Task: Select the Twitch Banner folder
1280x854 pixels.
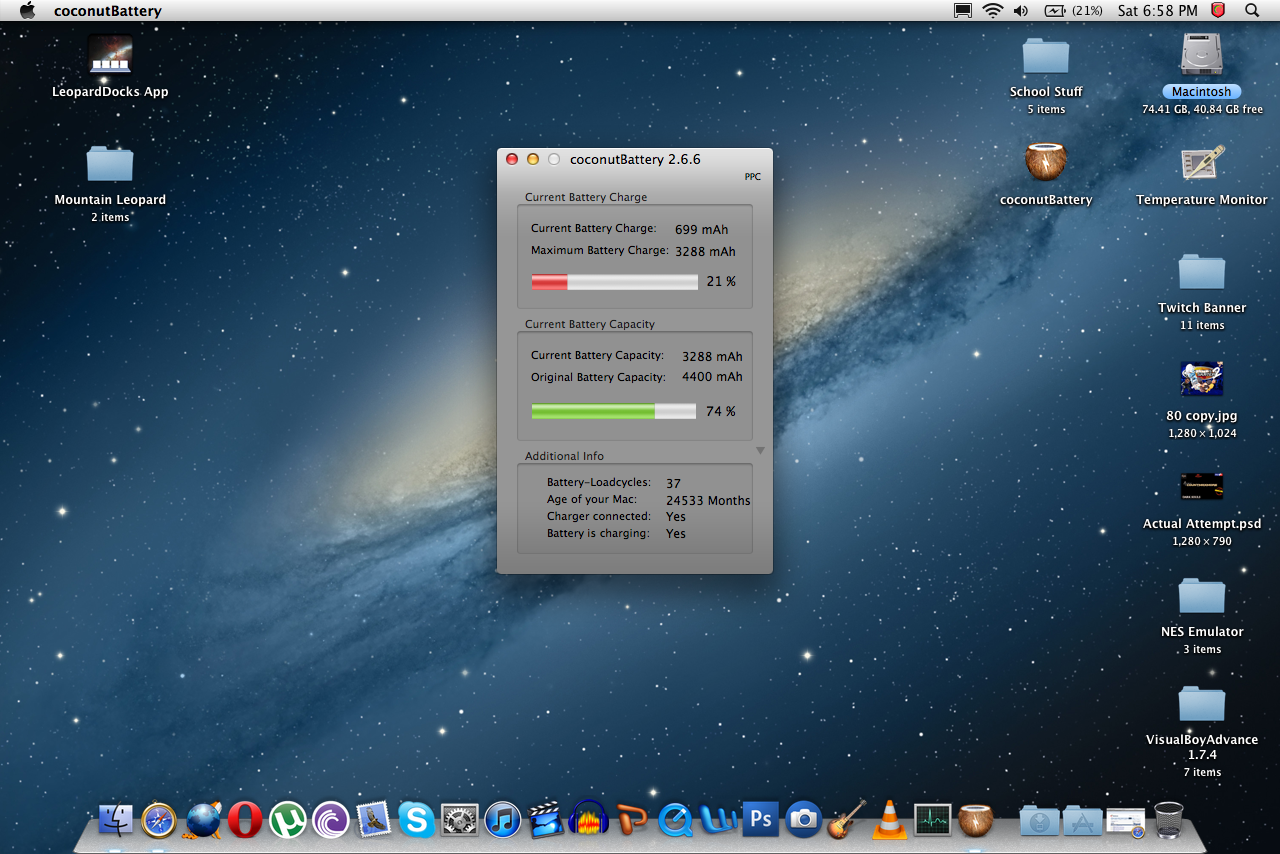Action: pyautogui.click(x=1202, y=272)
